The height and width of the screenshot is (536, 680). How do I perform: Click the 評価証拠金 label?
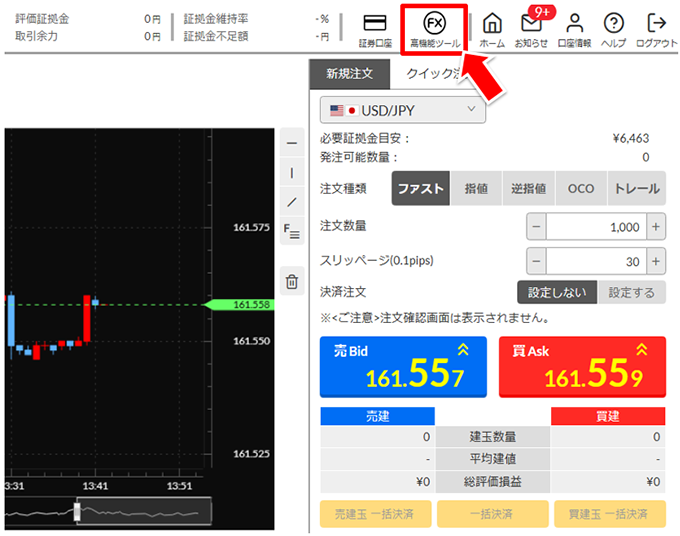tap(42, 19)
